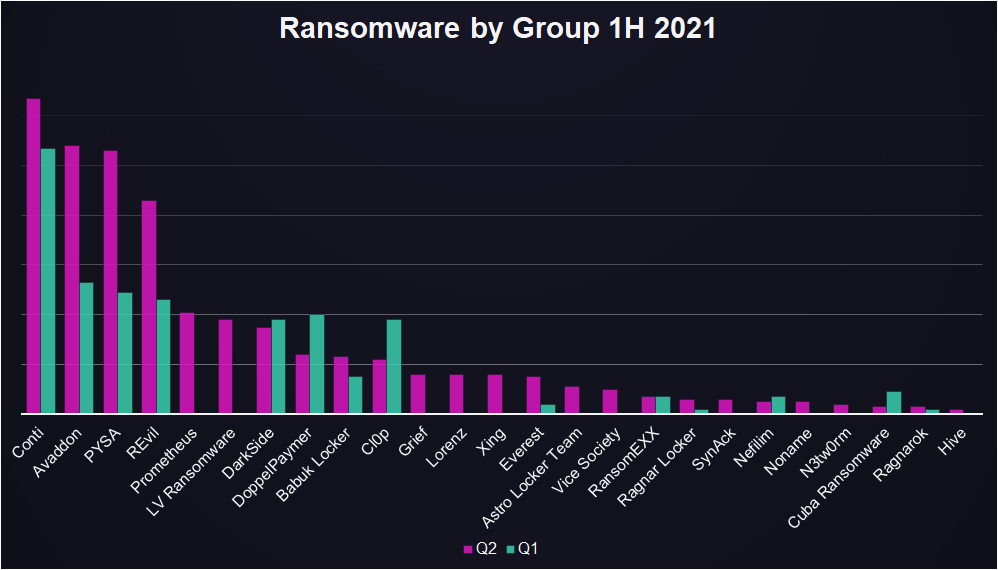Click the Cuba Ransomware Q1 bar

click(x=894, y=403)
